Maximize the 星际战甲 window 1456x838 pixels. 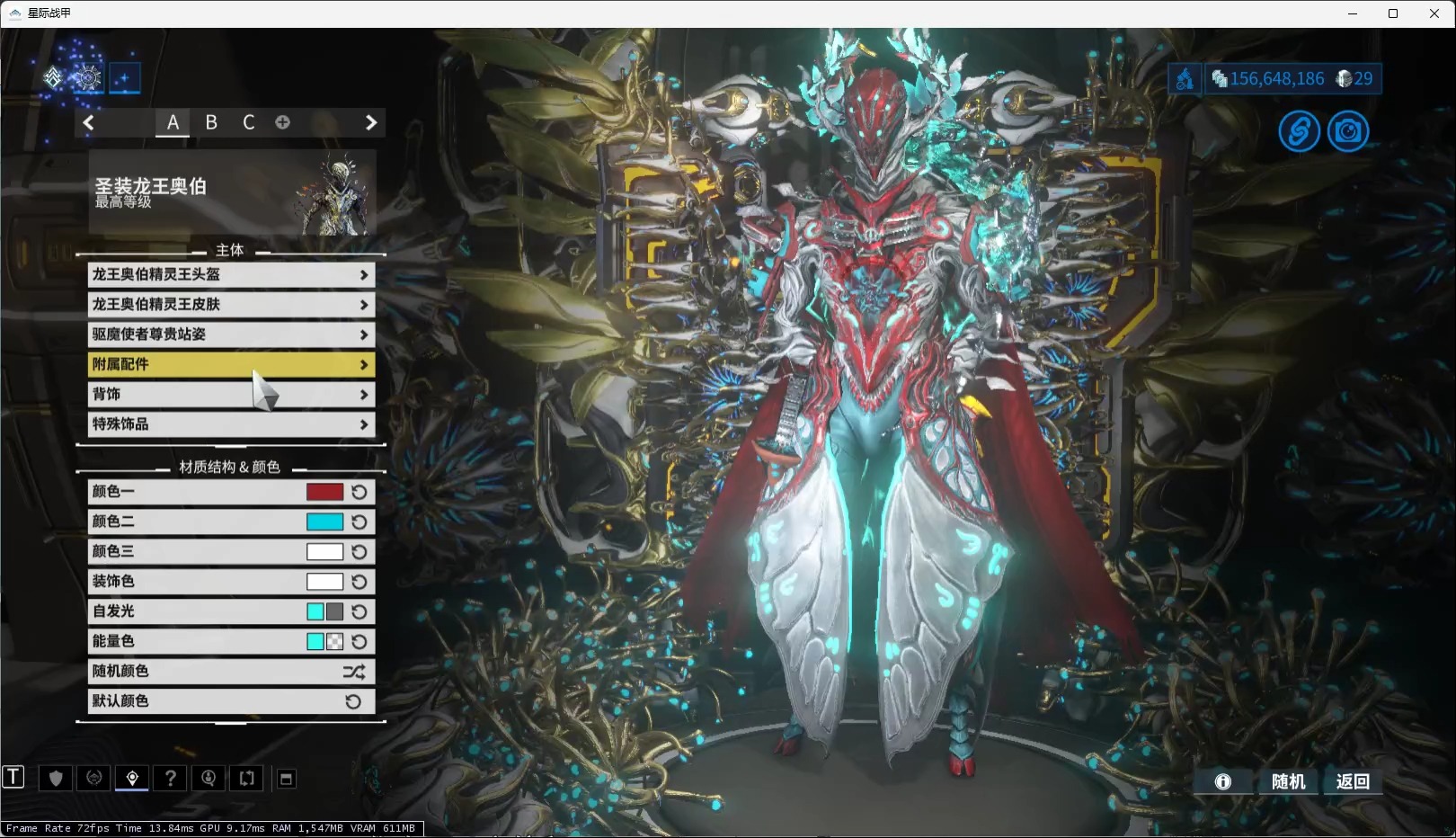point(1393,13)
